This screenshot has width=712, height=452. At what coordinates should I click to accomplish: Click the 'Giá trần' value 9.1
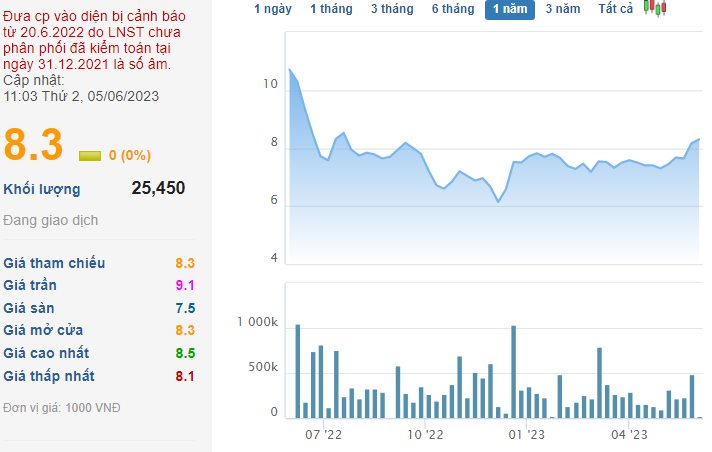[185, 285]
